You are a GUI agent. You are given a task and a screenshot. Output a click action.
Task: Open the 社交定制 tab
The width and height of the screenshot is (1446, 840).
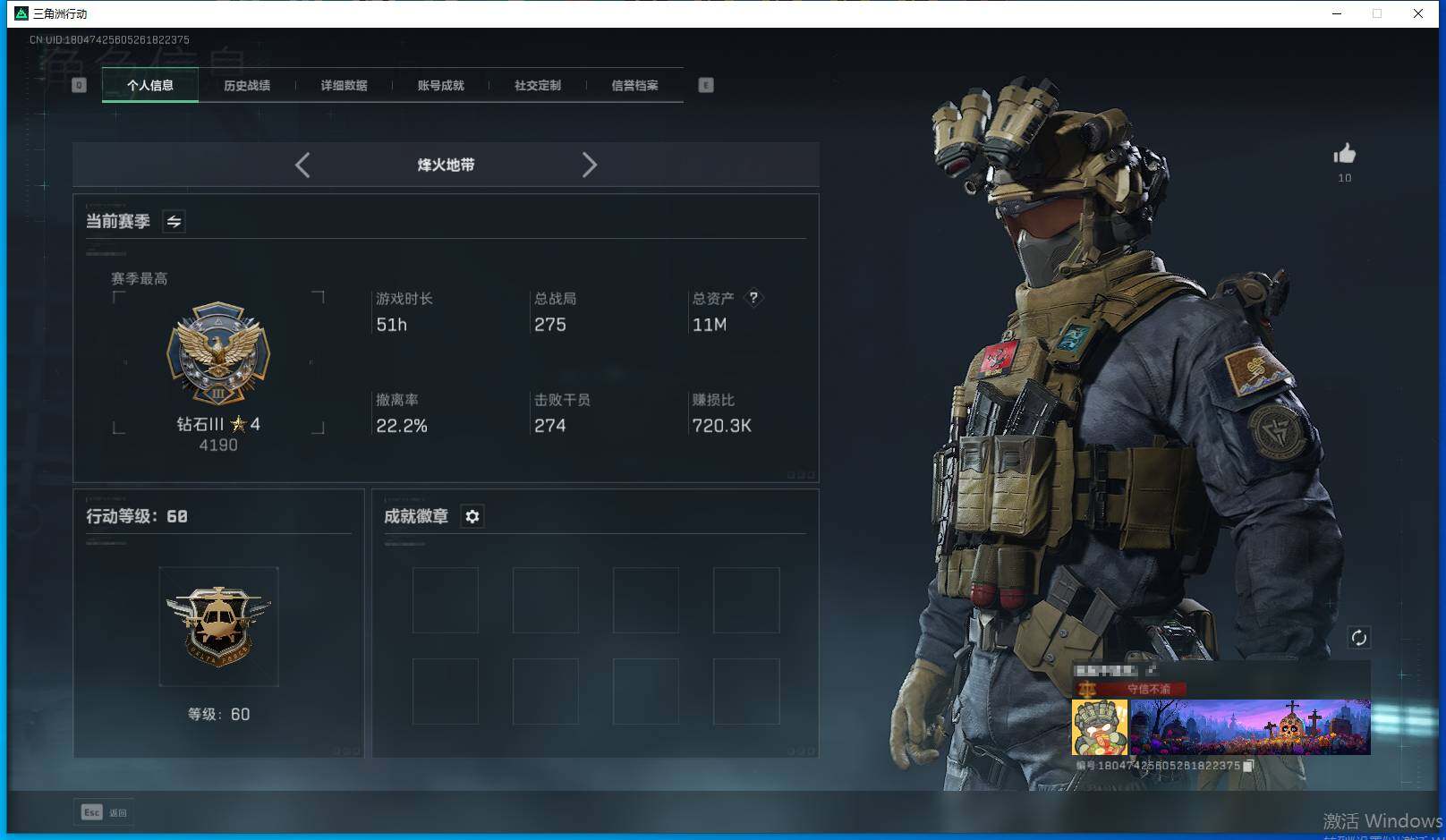tap(538, 85)
